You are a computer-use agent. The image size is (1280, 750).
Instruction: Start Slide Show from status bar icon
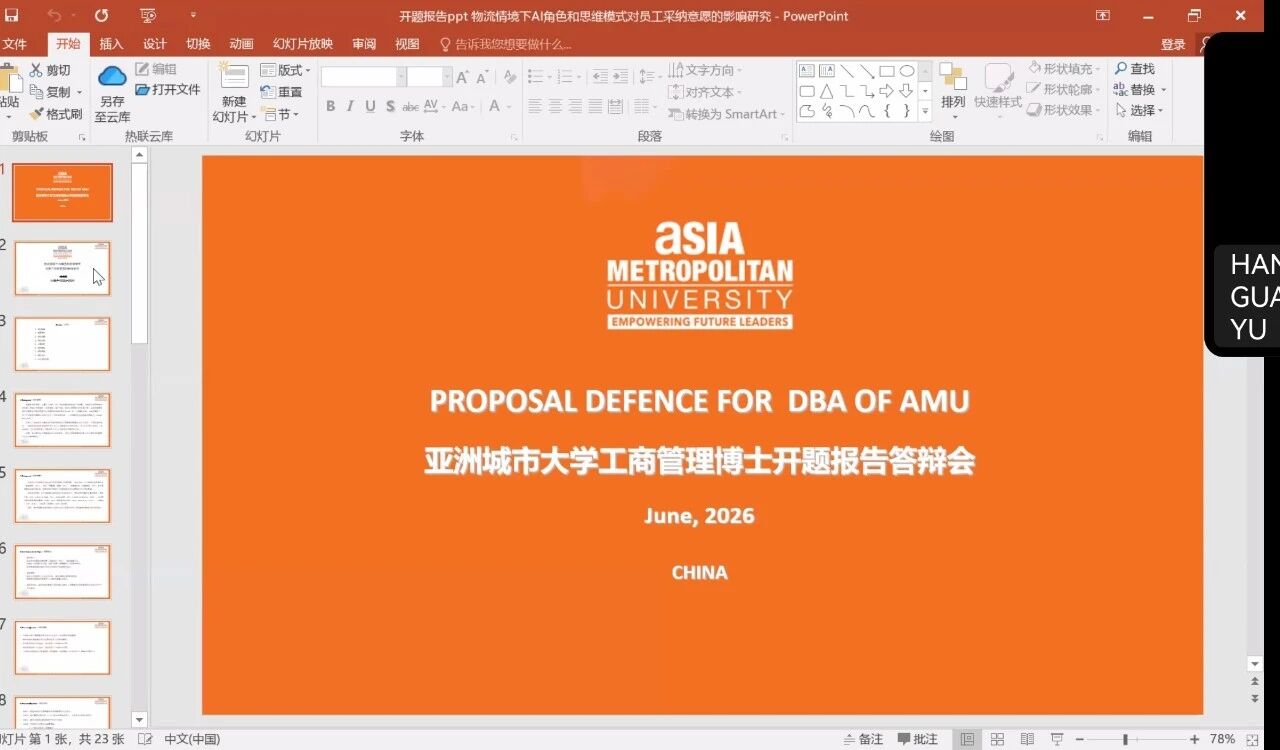[1057, 740]
